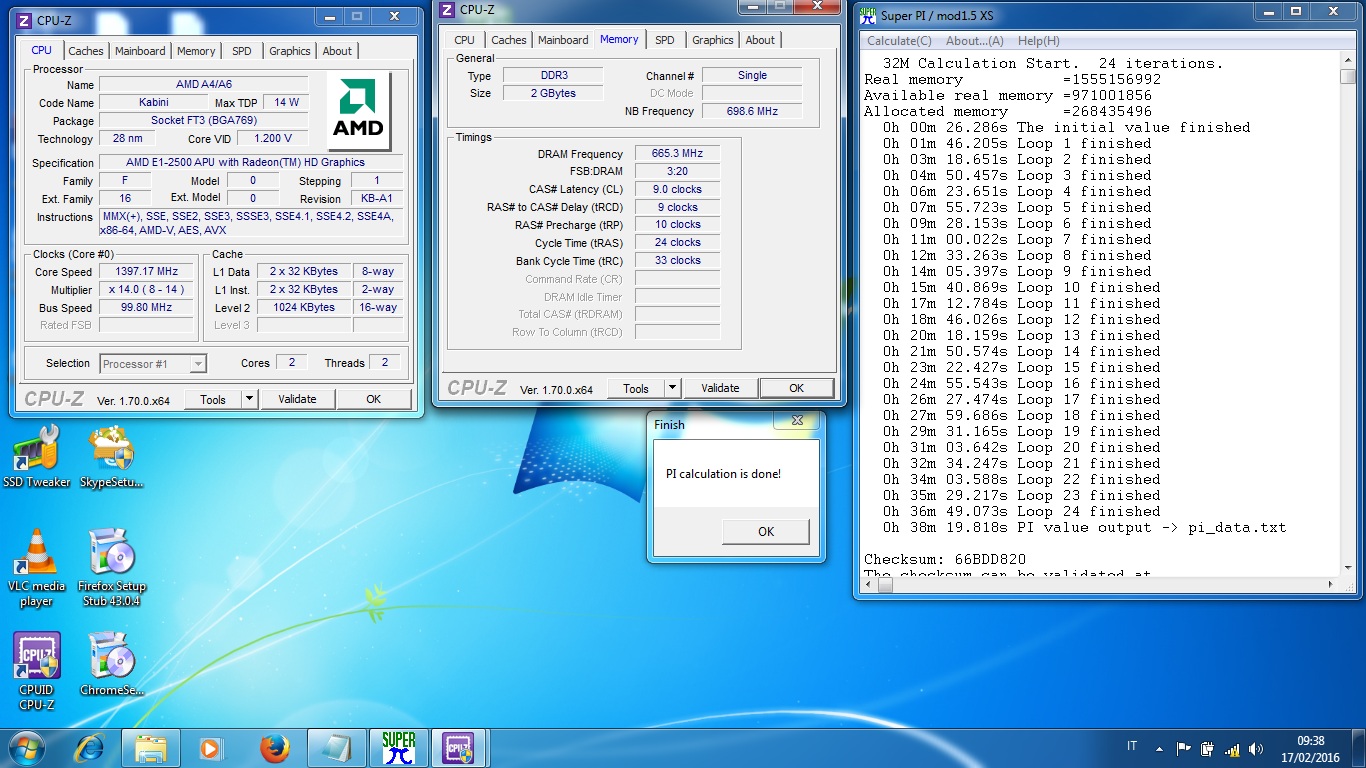The image size is (1366, 768).
Task: Click the IT language indicator
Action: 1132,747
